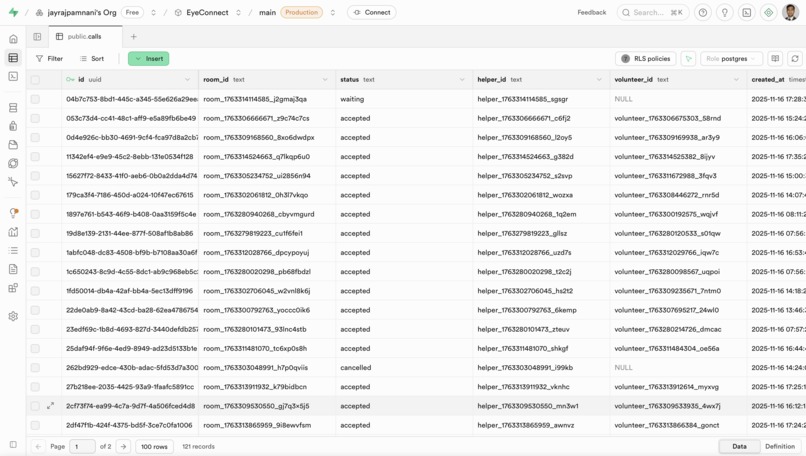Viewport: 806px width, 456px height.
Task: Change the 100 rows per page setting
Action: [x=154, y=446]
